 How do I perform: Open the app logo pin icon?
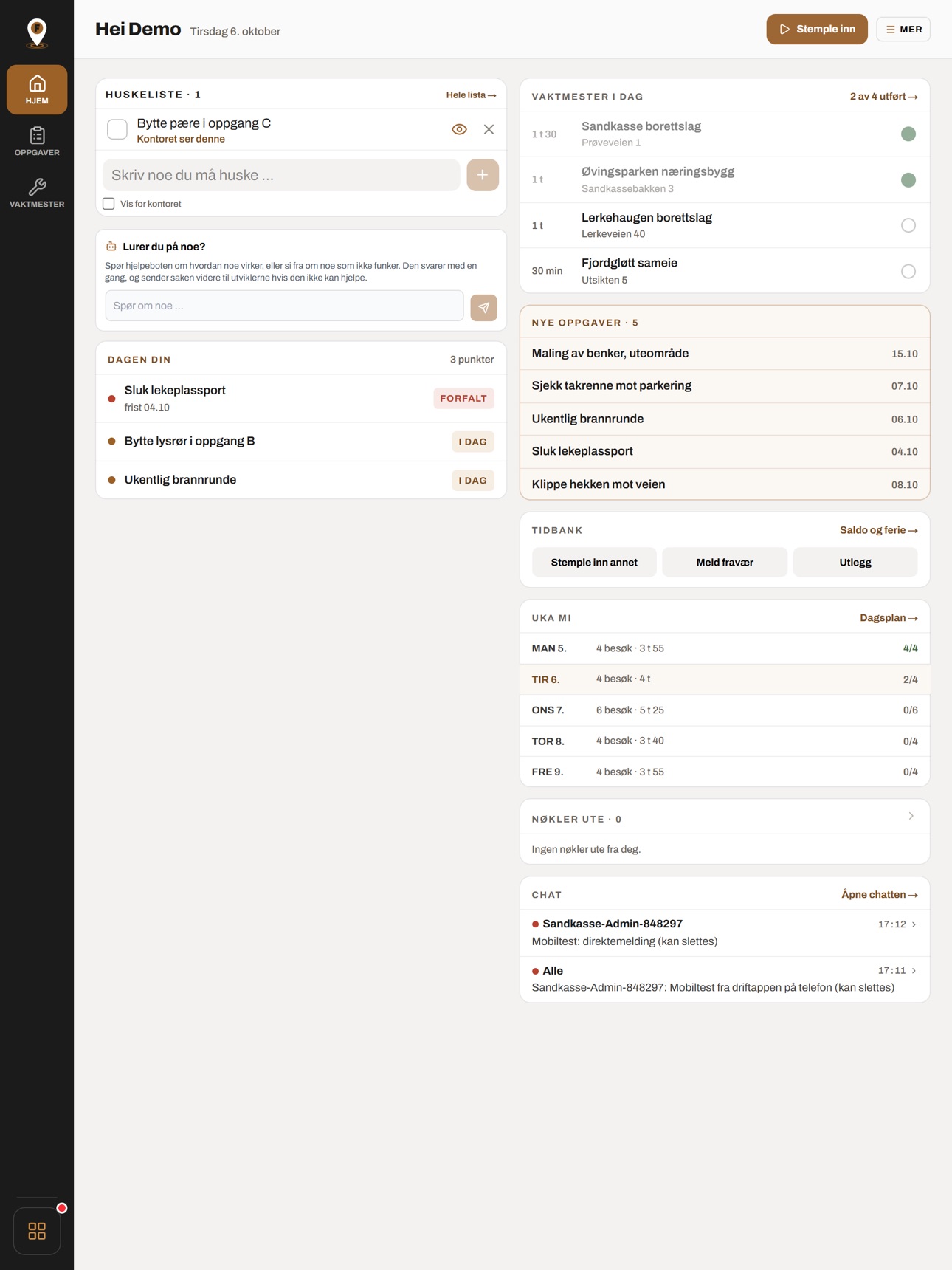click(x=37, y=32)
